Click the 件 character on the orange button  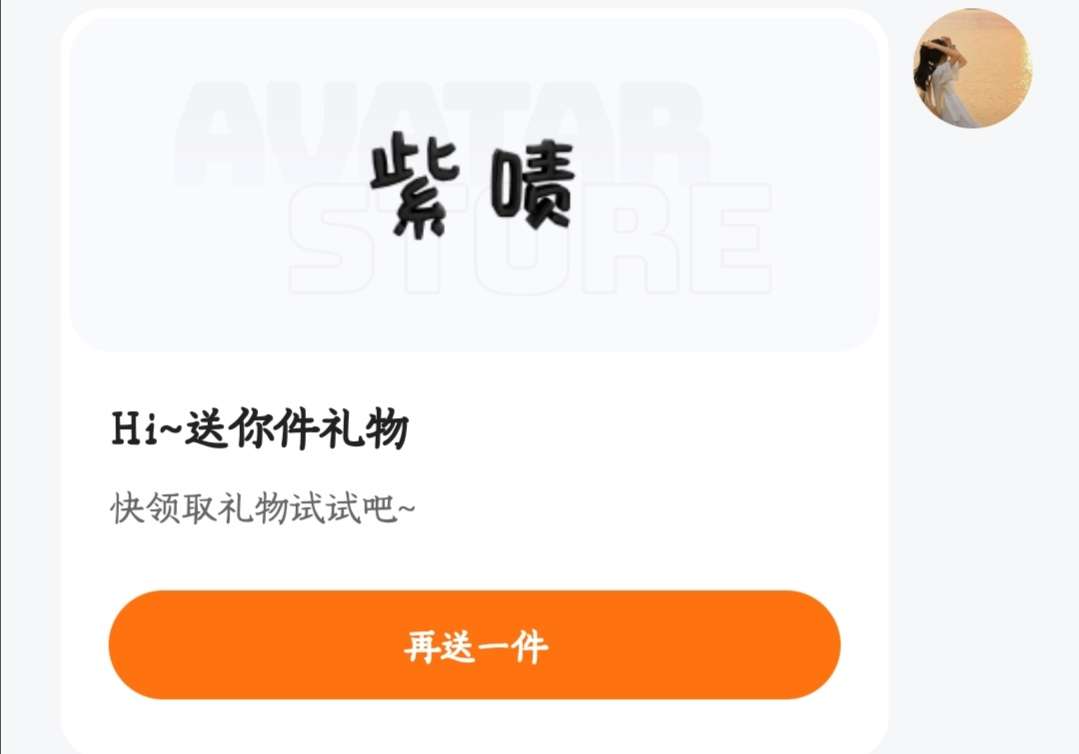tap(530, 646)
